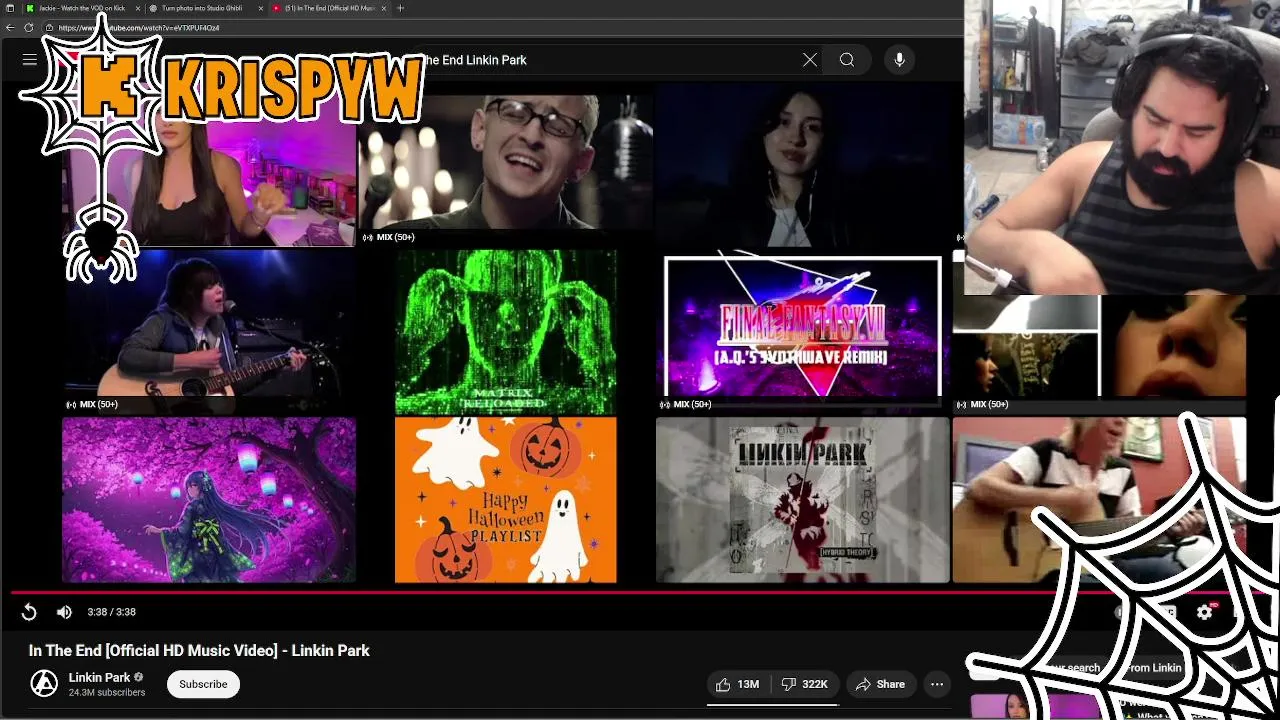
Task: Open the three-dot more actions menu
Action: [937, 684]
